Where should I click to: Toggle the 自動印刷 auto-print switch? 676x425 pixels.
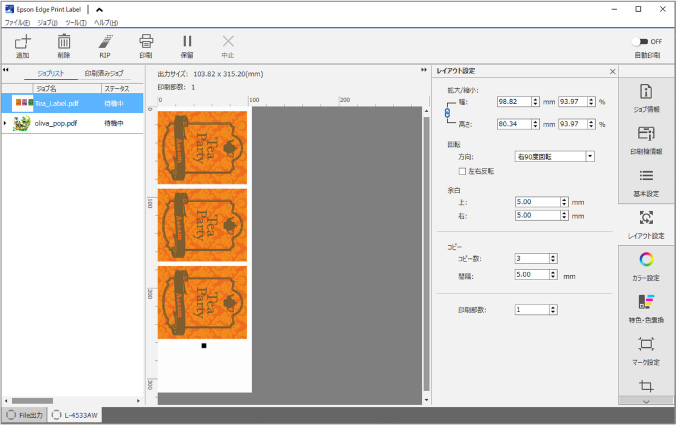(x=641, y=41)
